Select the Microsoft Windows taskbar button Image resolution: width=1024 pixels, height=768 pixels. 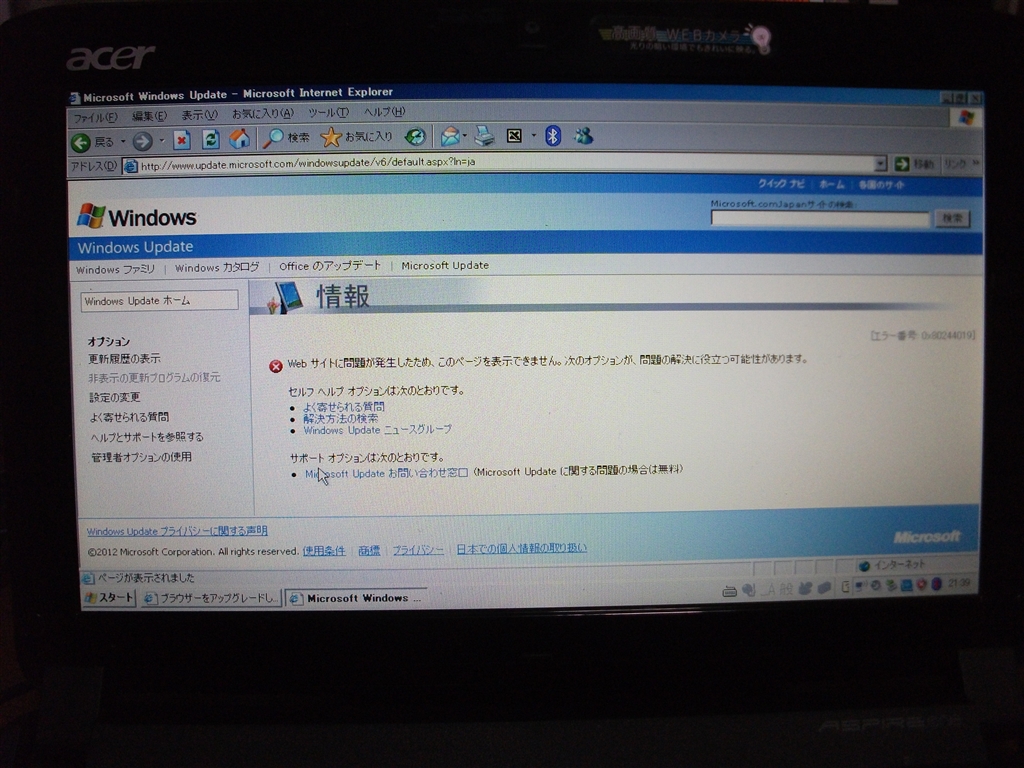pos(357,598)
